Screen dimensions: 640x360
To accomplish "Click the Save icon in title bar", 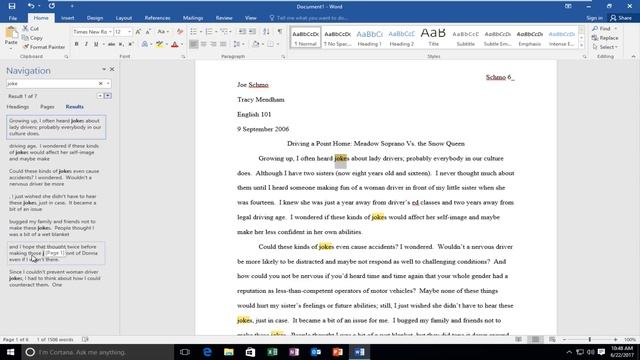I will 12,6.
